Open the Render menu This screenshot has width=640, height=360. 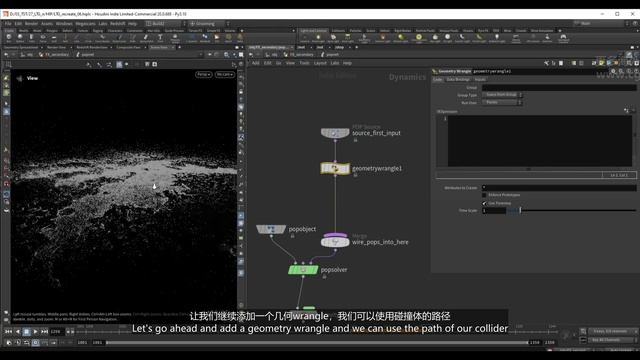[31, 24]
